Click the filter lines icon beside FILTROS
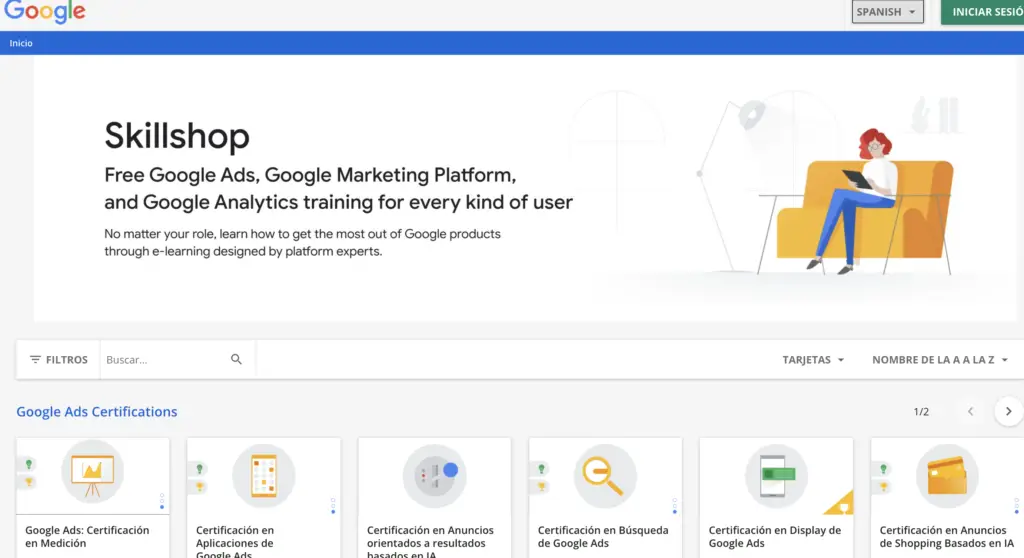Viewport: 1024px width, 558px height. 35,359
